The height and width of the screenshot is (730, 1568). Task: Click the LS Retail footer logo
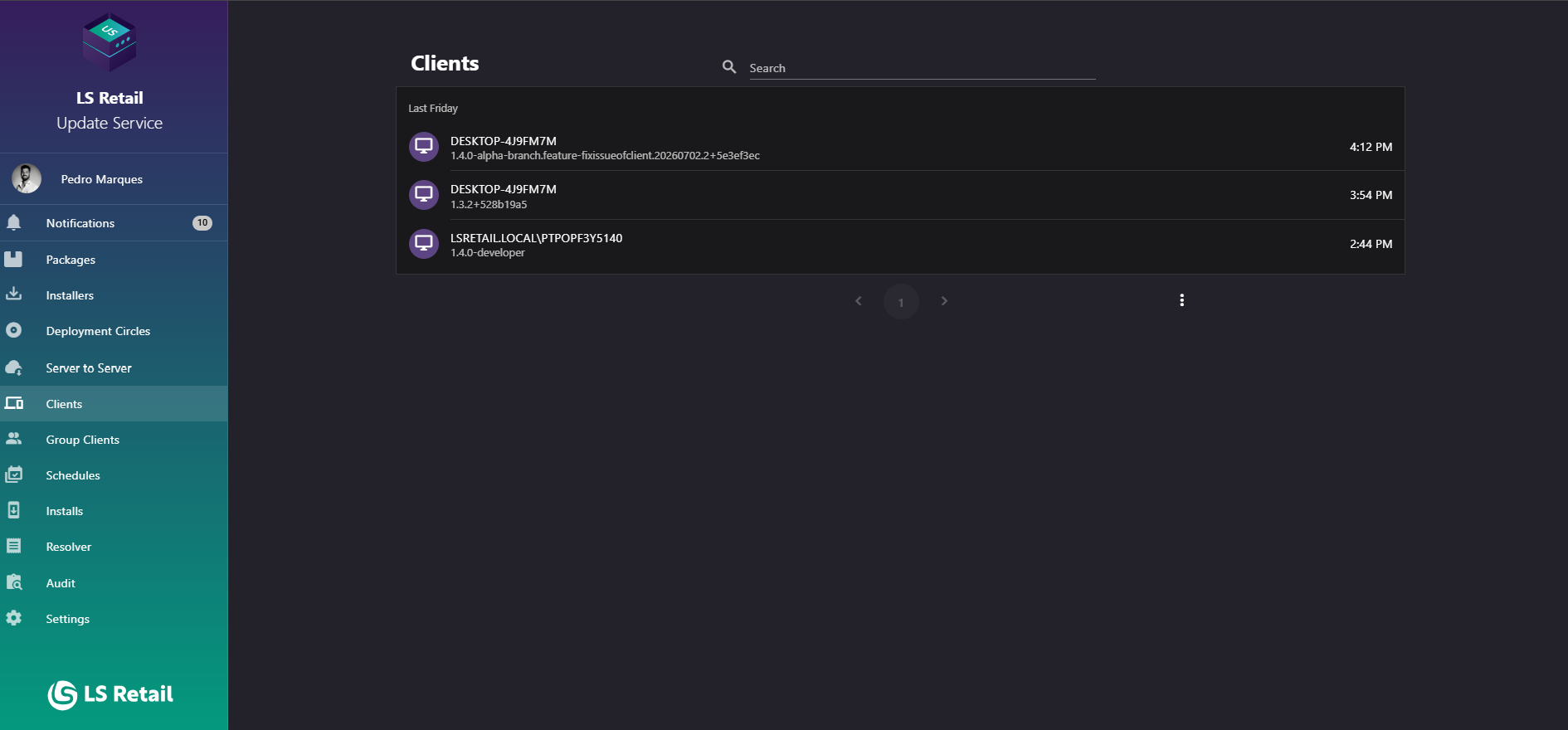110,694
